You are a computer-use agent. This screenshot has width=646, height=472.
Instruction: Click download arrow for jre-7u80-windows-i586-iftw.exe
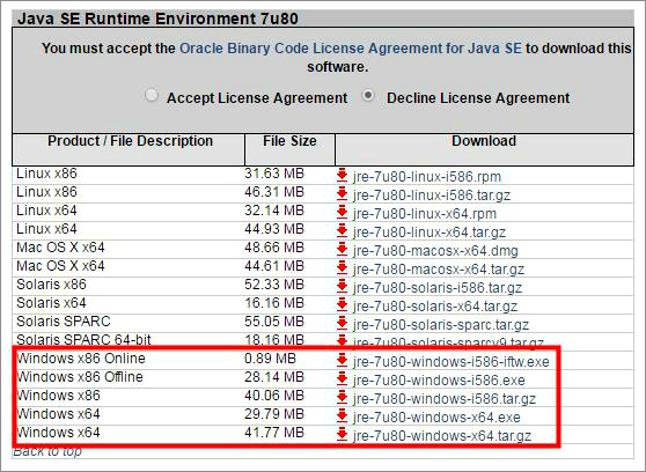342,361
